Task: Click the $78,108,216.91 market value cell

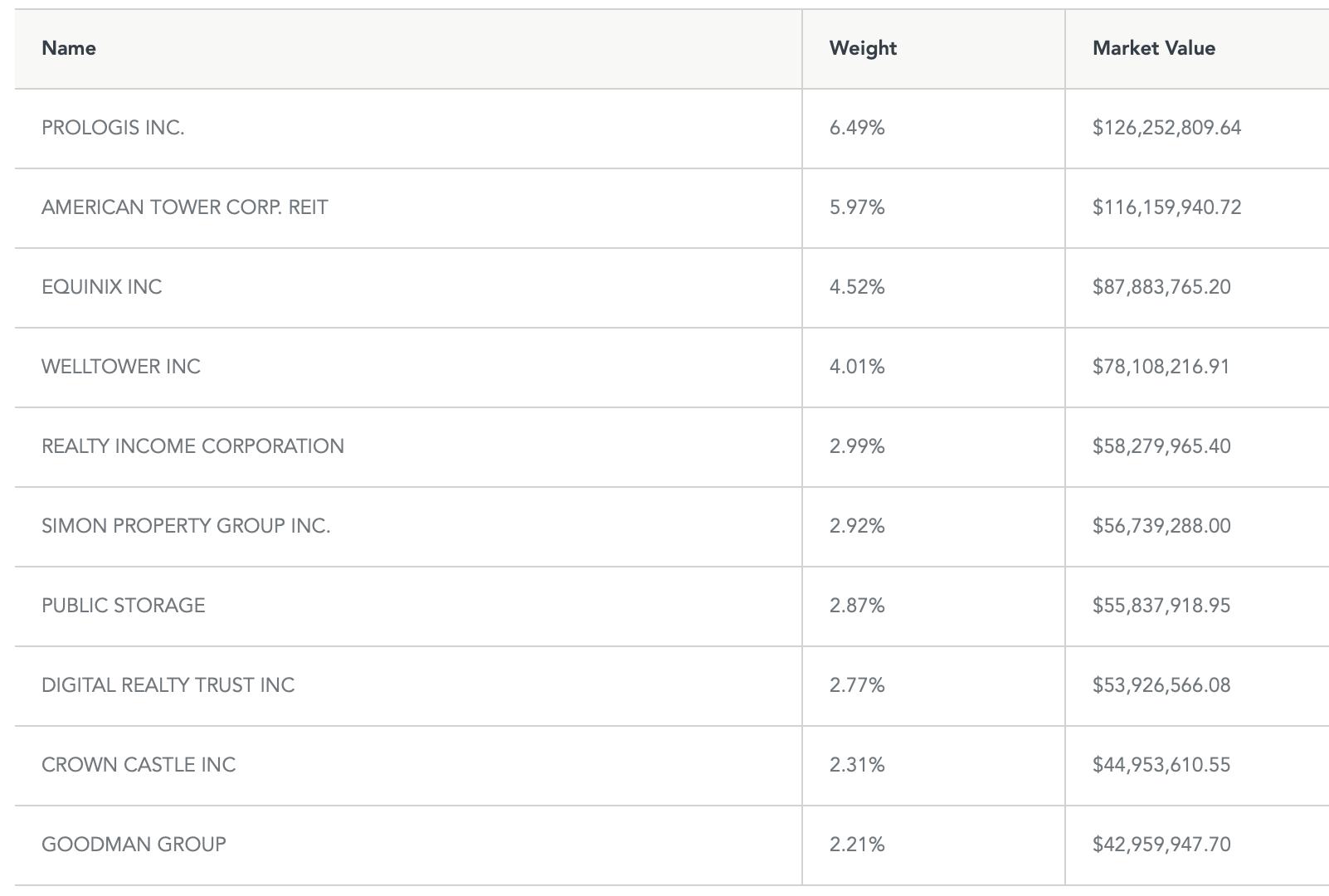Action: coord(1161,367)
